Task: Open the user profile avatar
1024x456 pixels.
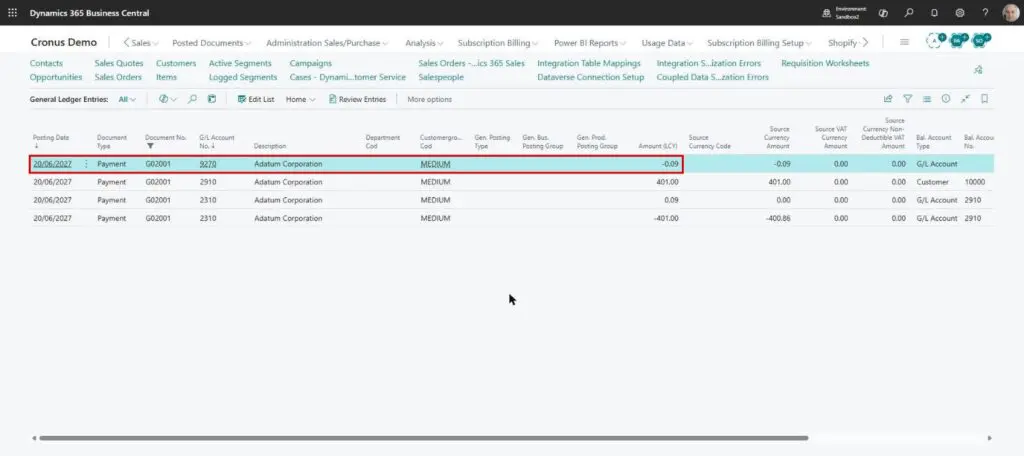Action: (x=1010, y=12)
